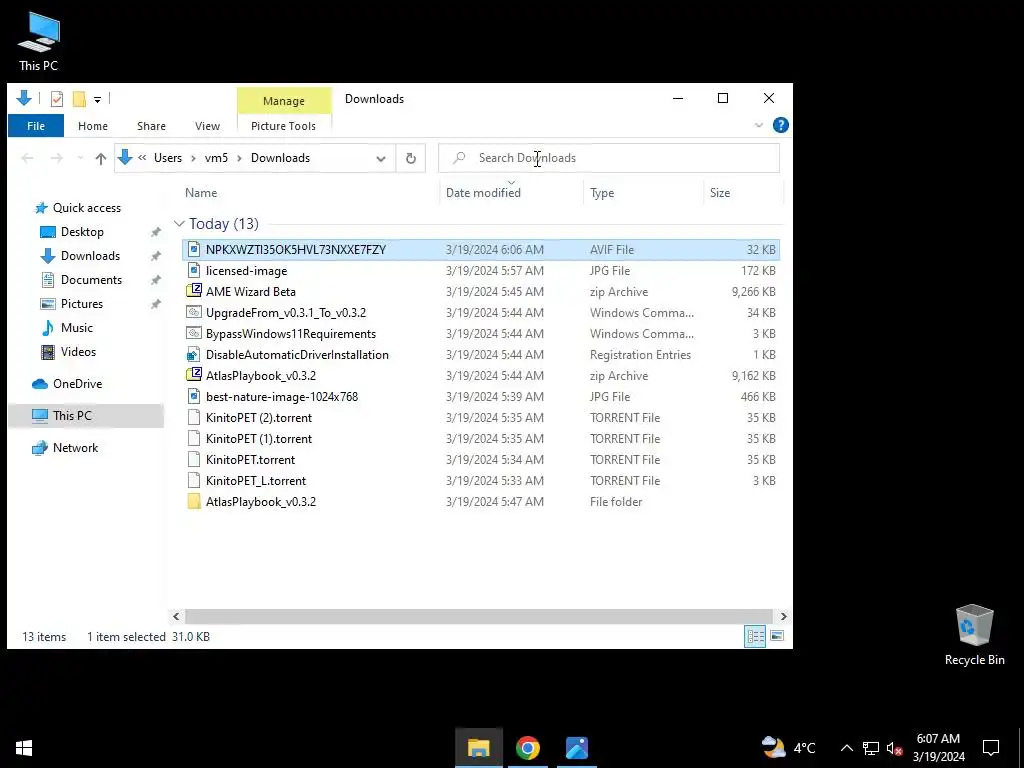Screen dimensions: 1024x768
Task: Sort by the Name column header
Action: [310, 193]
